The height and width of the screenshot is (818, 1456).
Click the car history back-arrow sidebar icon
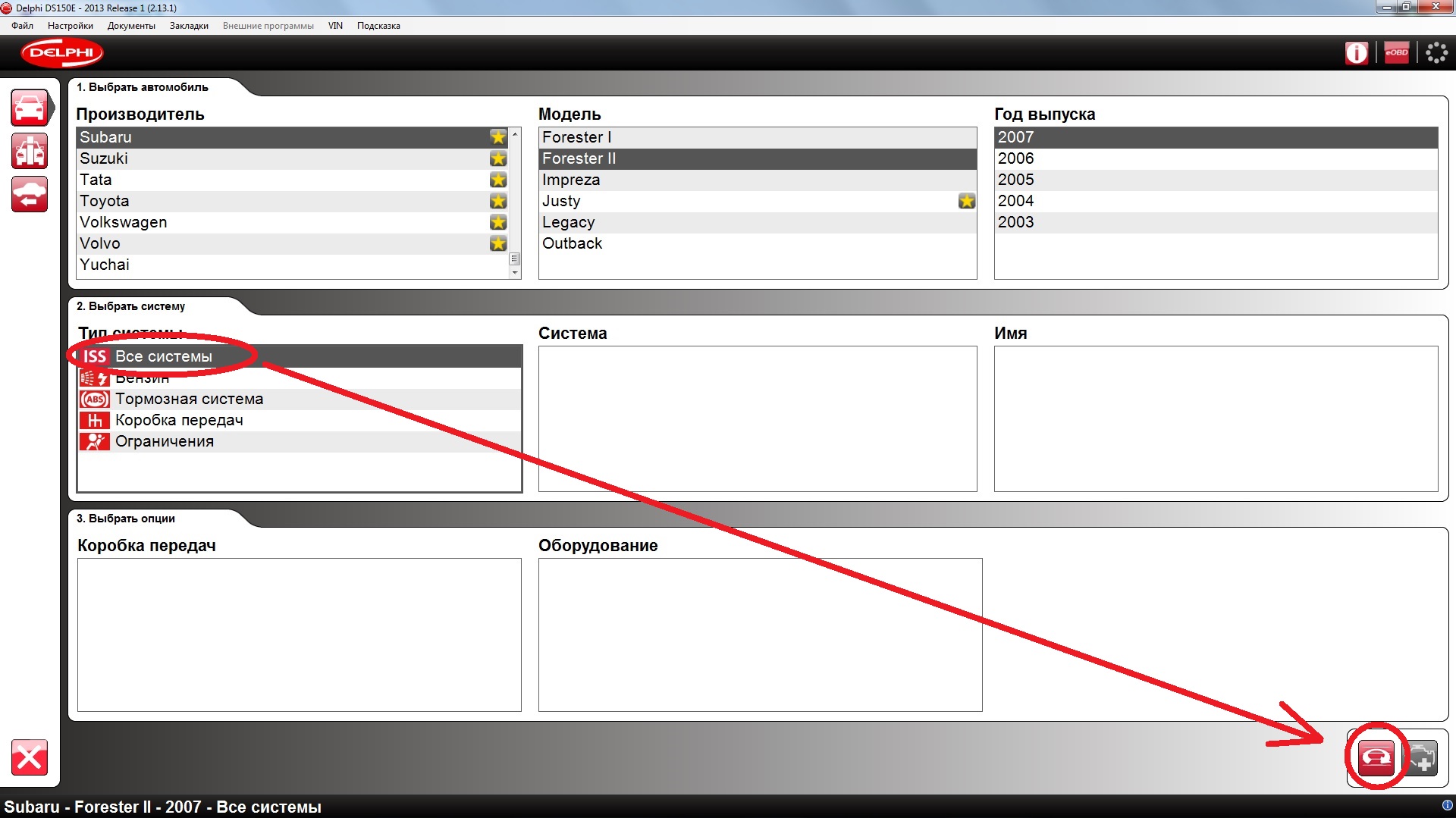30,194
